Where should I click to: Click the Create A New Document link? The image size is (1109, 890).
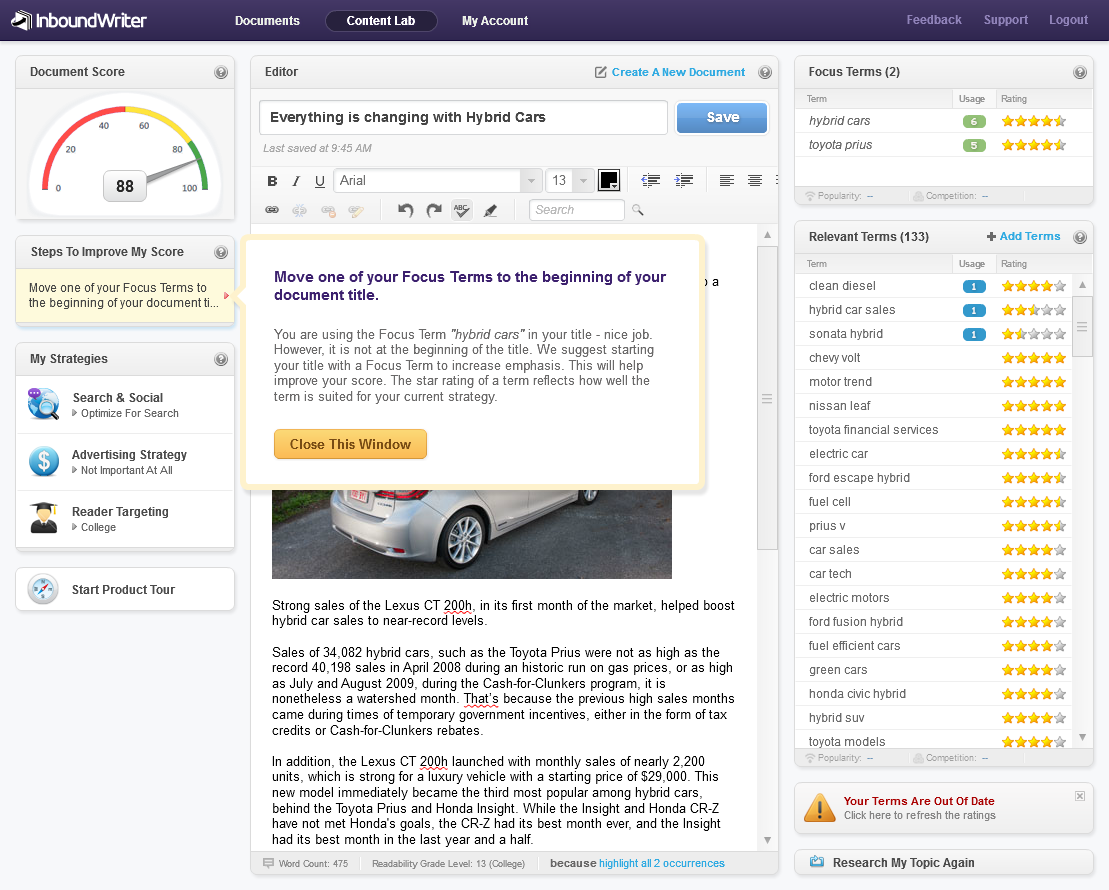tap(678, 72)
